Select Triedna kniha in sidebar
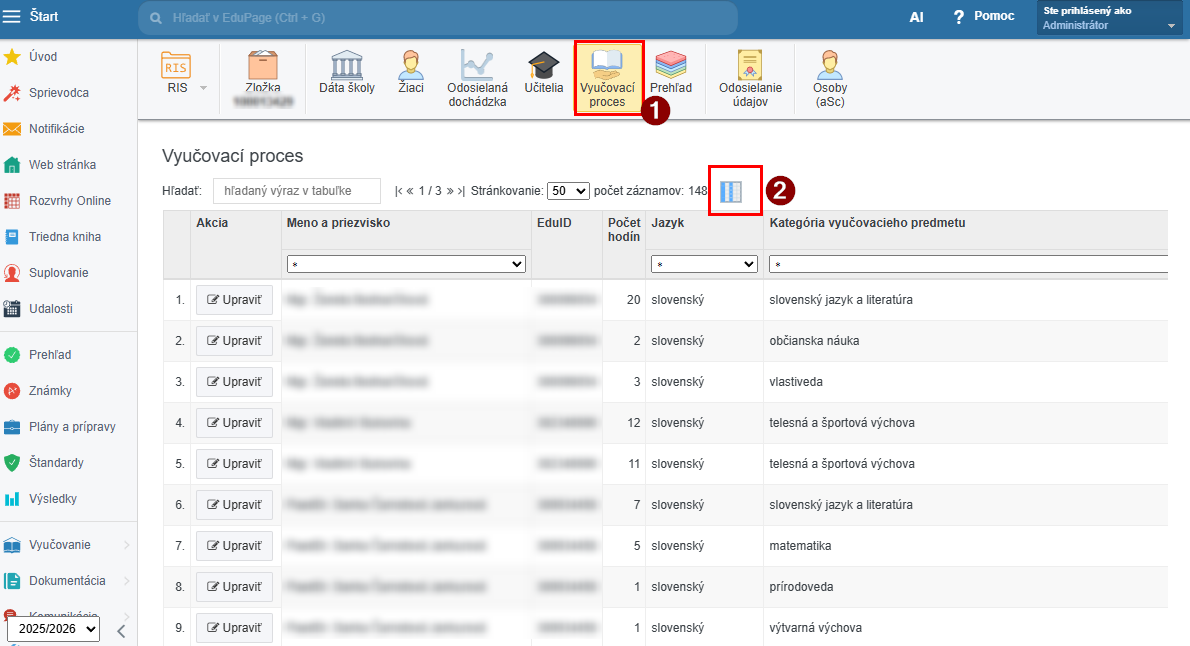Image resolution: width=1190 pixels, height=646 pixels. tap(64, 237)
